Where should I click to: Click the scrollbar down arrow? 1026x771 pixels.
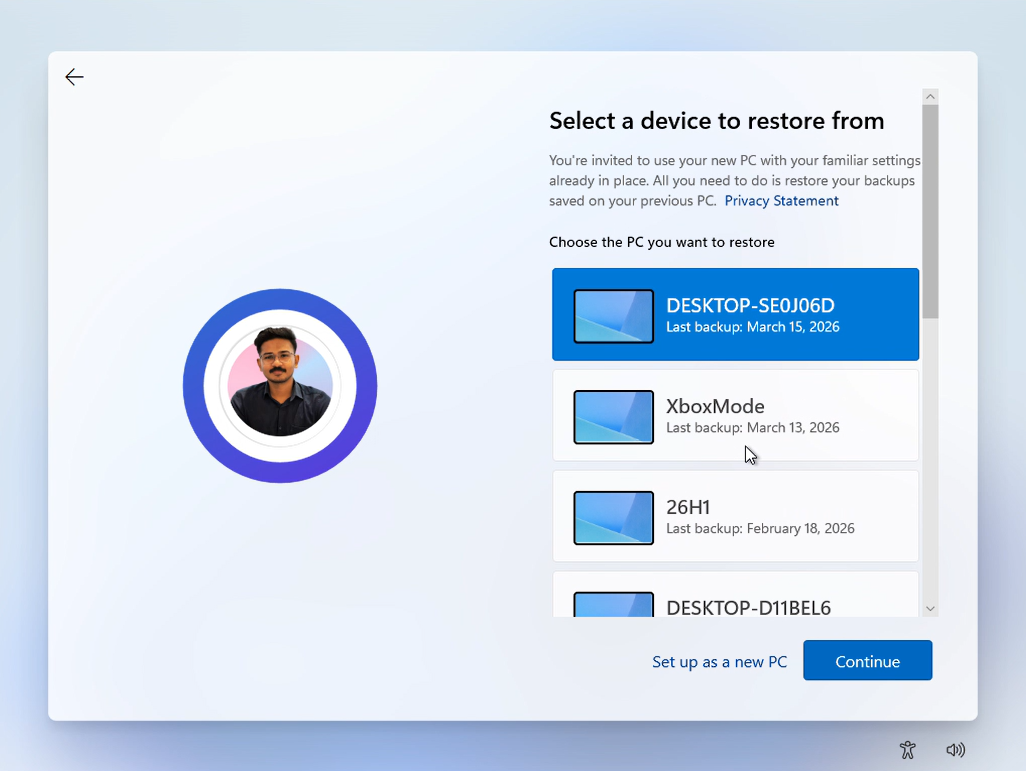pyautogui.click(x=930, y=608)
